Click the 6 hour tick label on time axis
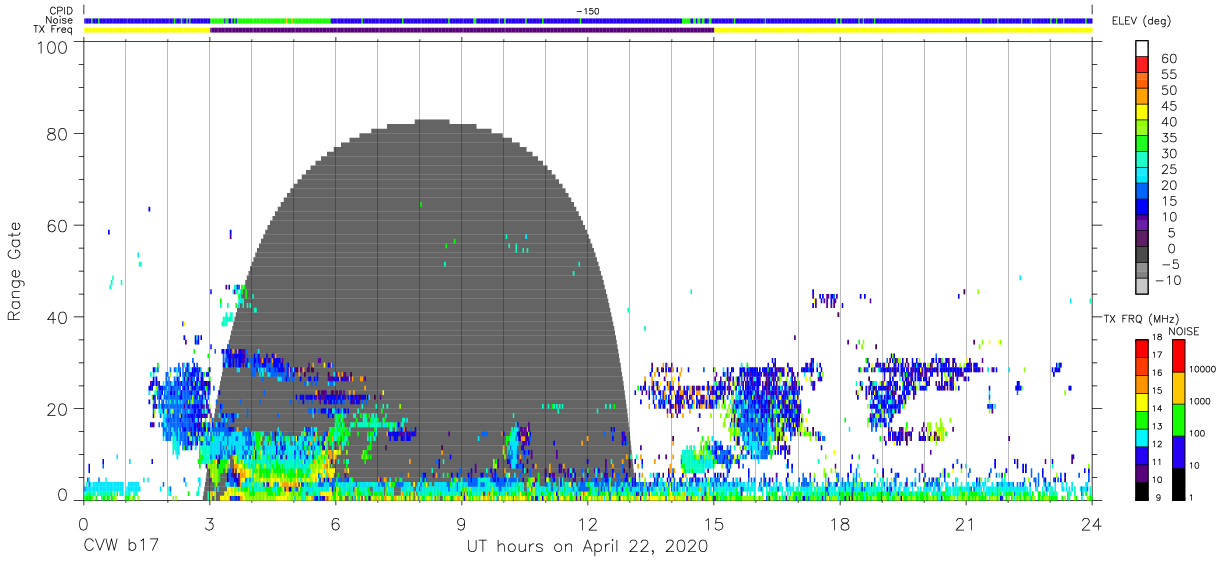The image size is (1228, 567). [x=335, y=524]
